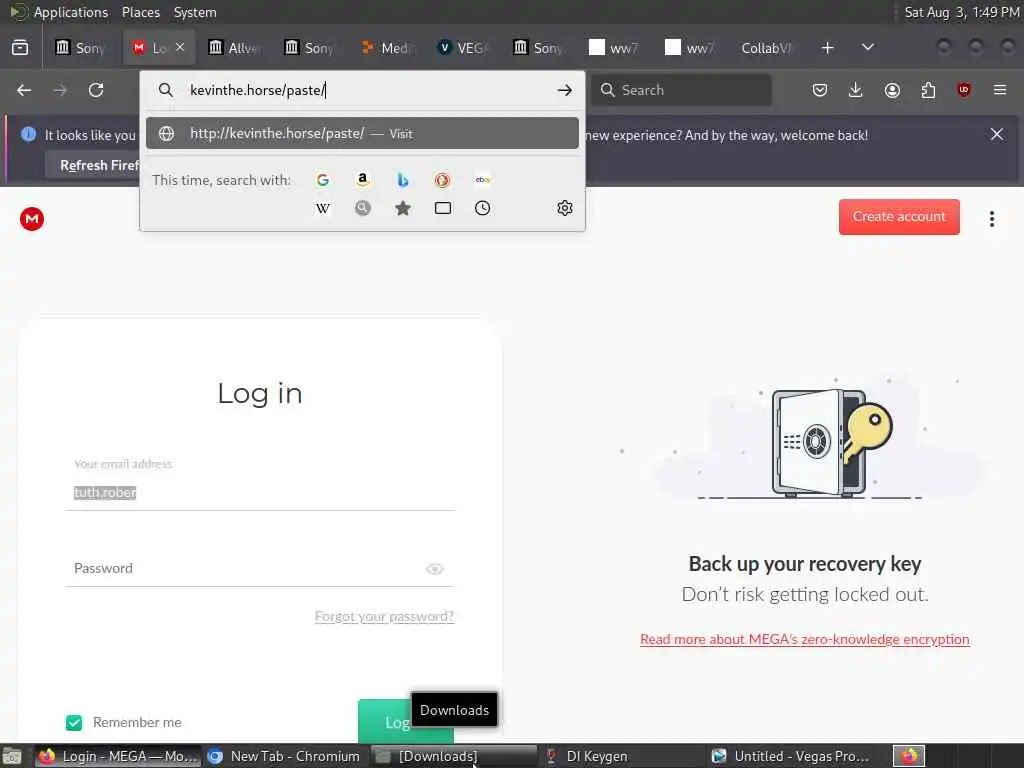Reload the page with the refresh icon

(96, 90)
